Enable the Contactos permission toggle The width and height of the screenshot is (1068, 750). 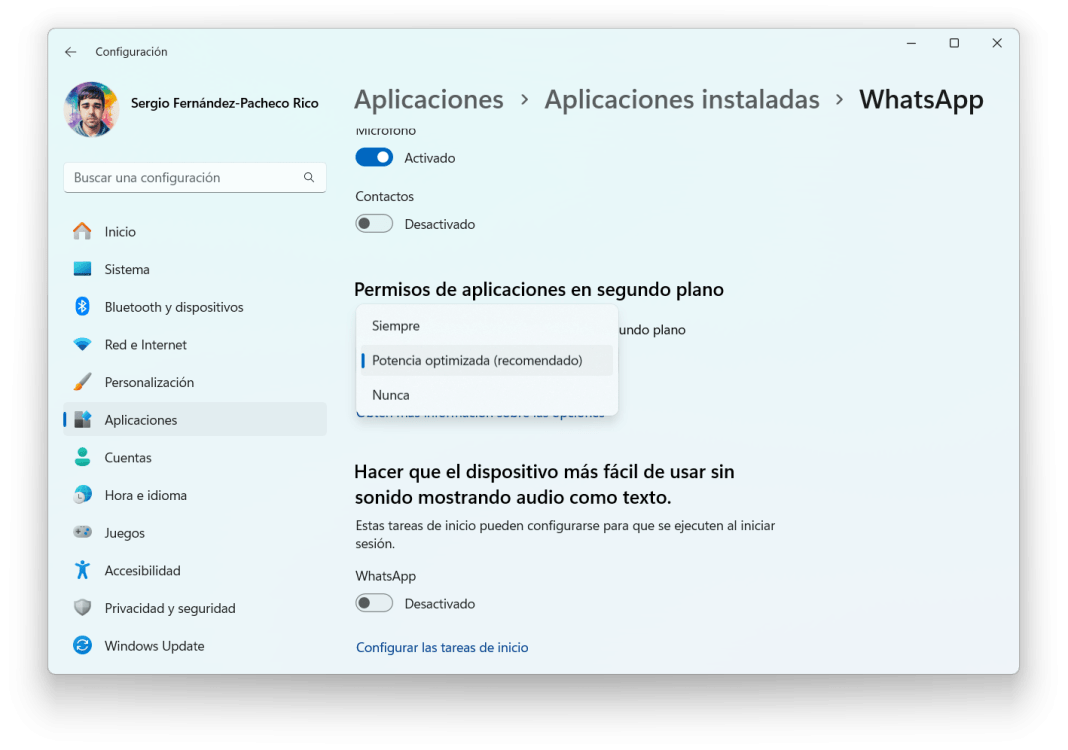(x=373, y=223)
